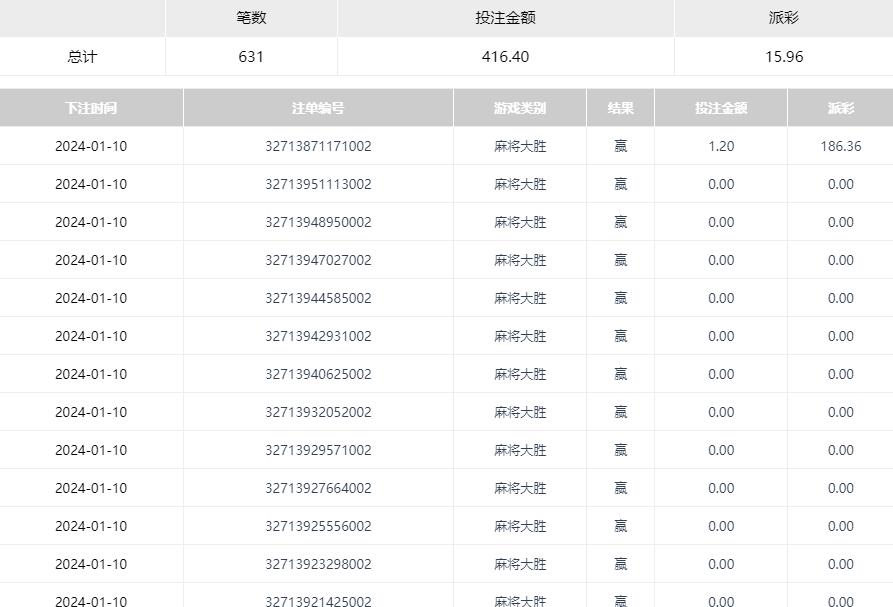Click the lower 派彩 table column header
The image size is (893, 607).
click(x=841, y=108)
